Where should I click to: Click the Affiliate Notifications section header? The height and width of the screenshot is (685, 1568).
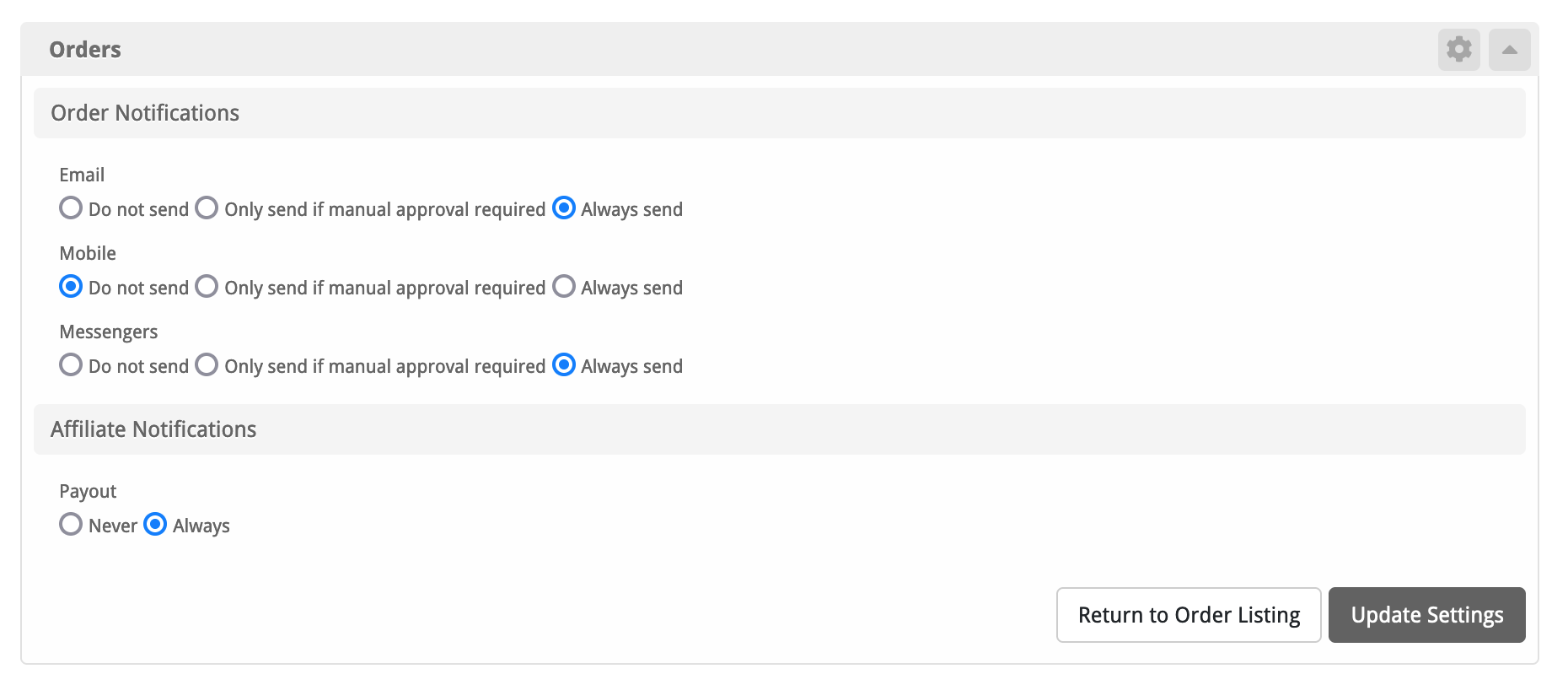[x=153, y=429]
